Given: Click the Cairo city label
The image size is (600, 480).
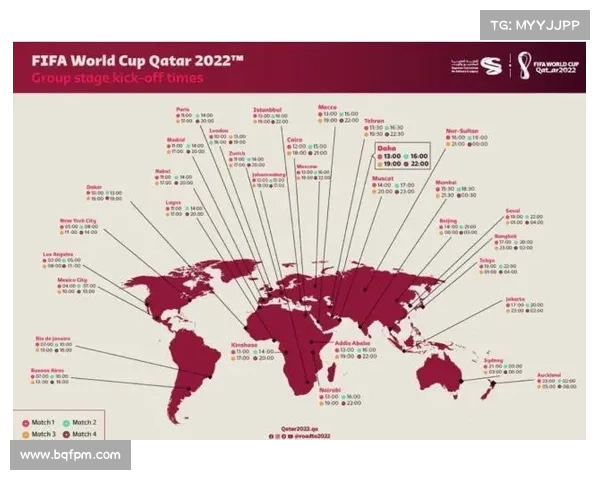Looking at the screenshot, I should pyautogui.click(x=295, y=140).
